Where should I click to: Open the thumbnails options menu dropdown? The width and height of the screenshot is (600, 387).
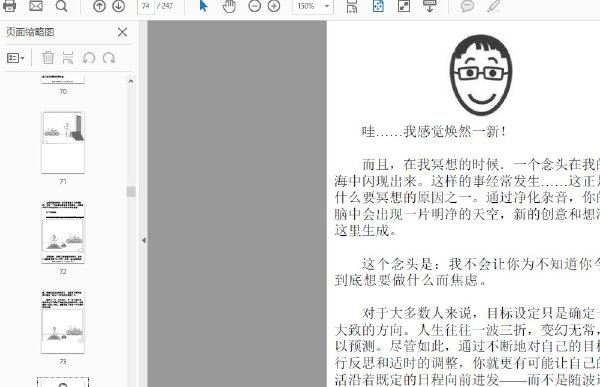point(15,58)
